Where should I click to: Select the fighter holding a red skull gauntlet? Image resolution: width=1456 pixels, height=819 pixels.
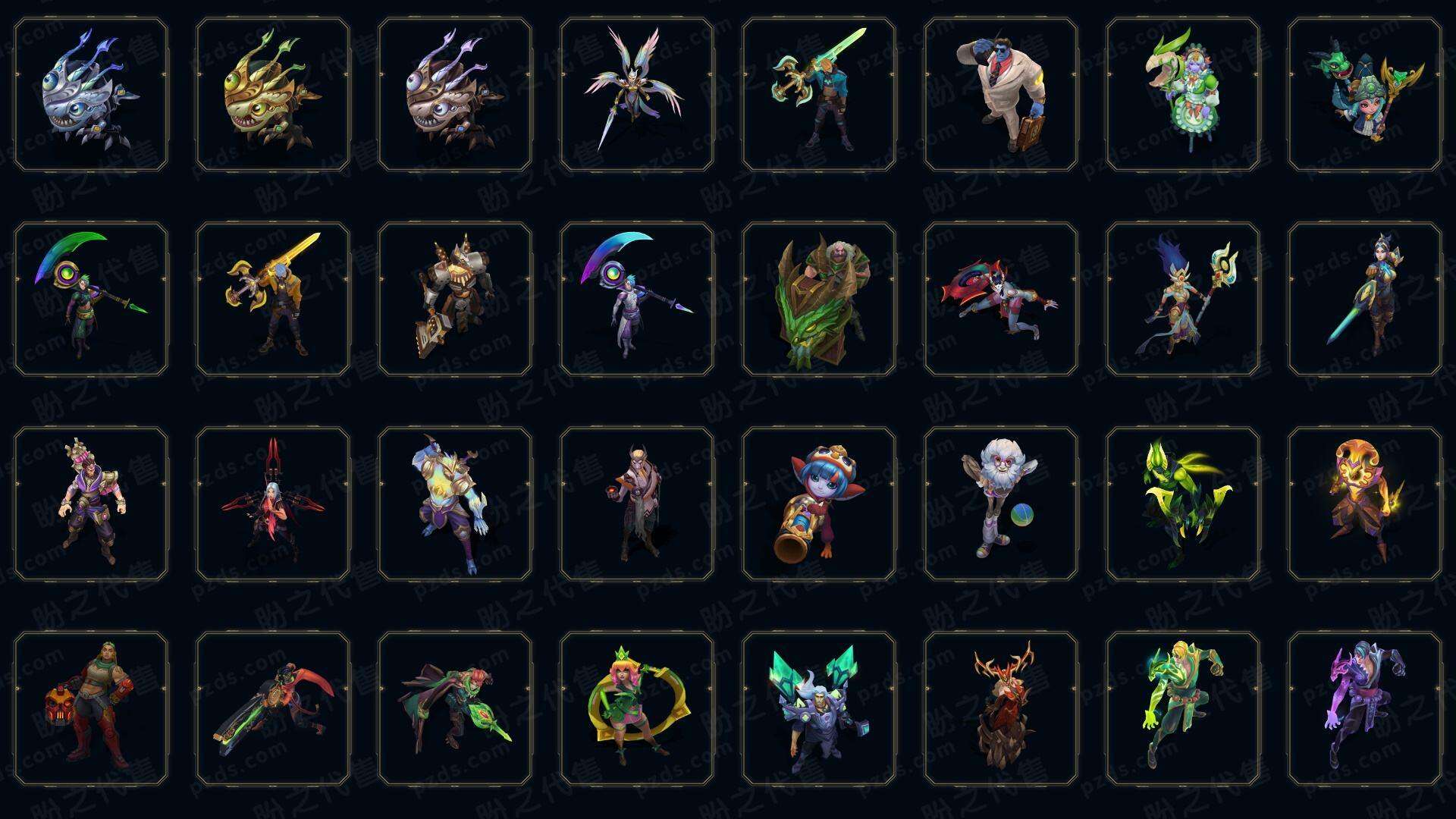point(91,708)
